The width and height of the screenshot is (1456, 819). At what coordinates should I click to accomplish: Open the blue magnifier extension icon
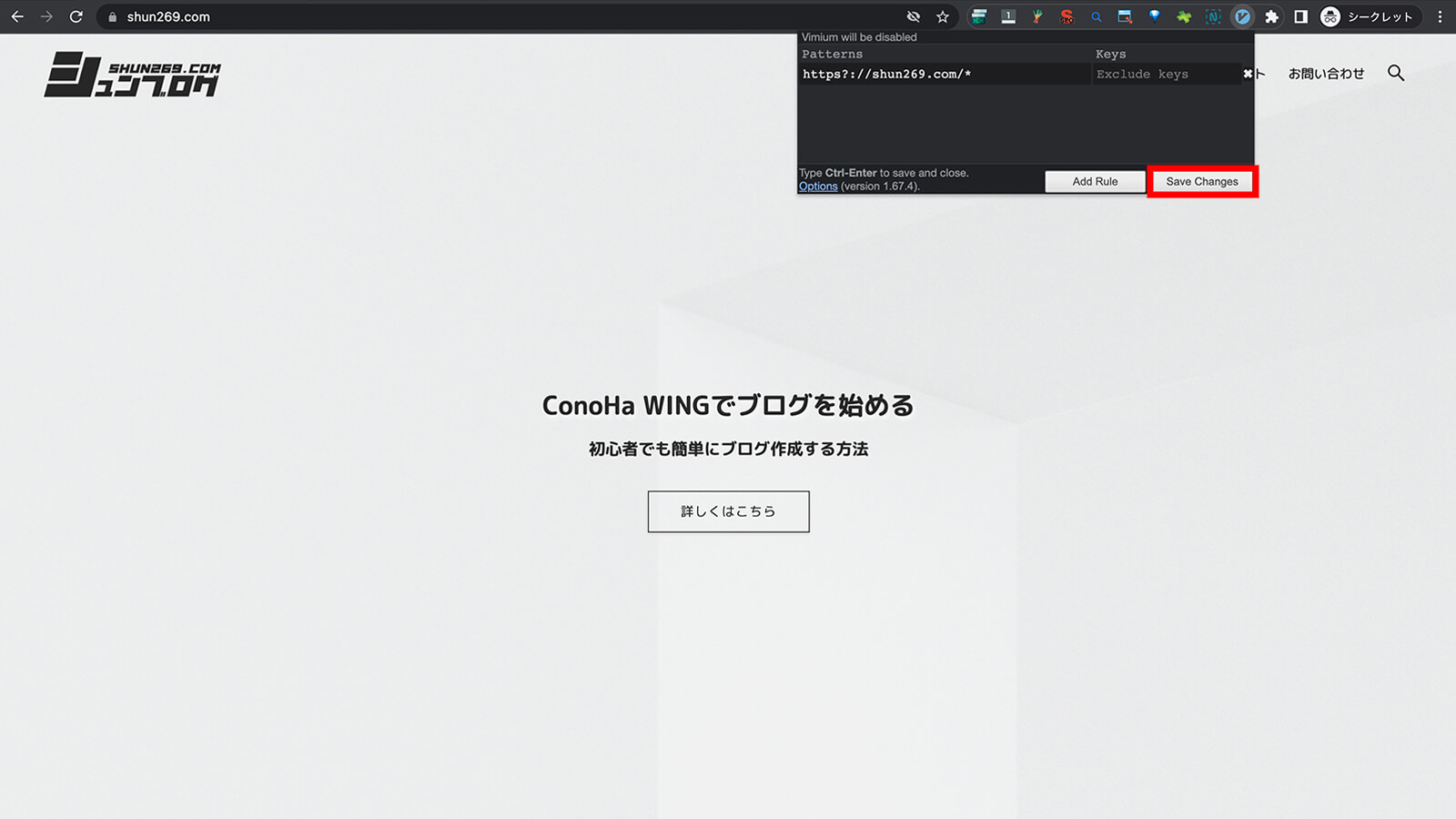pyautogui.click(x=1096, y=16)
